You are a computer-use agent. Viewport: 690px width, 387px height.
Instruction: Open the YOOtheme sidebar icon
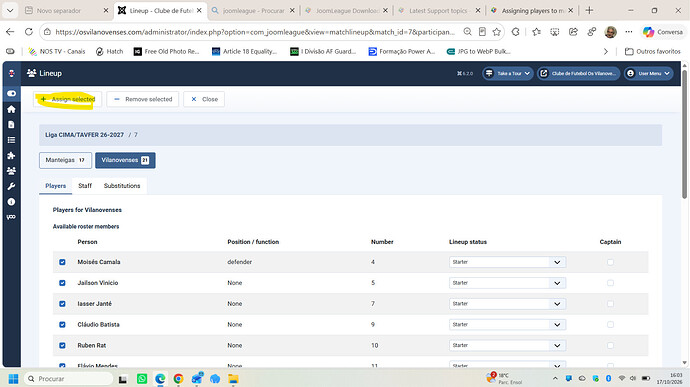(x=11, y=217)
